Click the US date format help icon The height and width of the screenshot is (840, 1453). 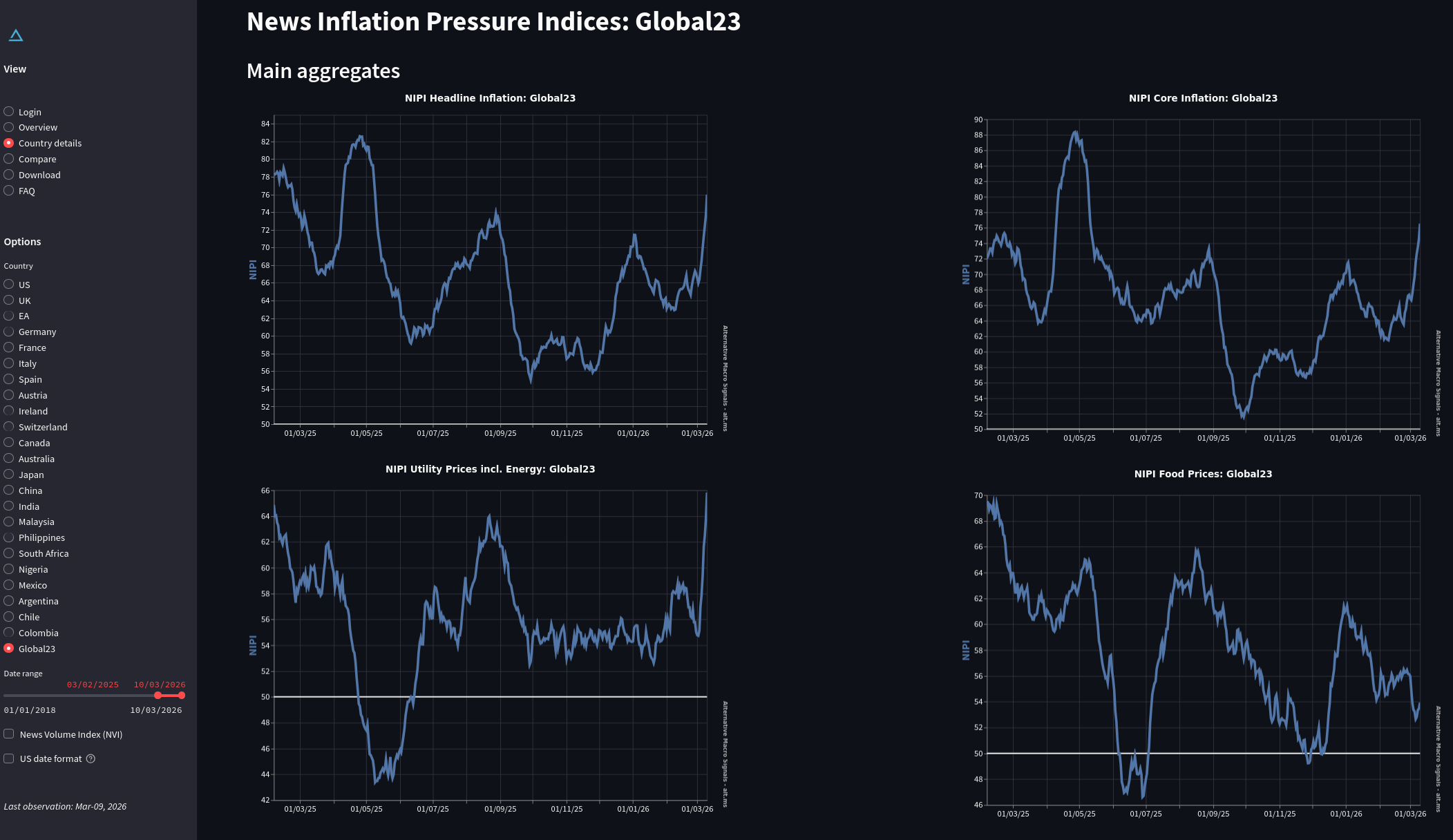click(91, 758)
